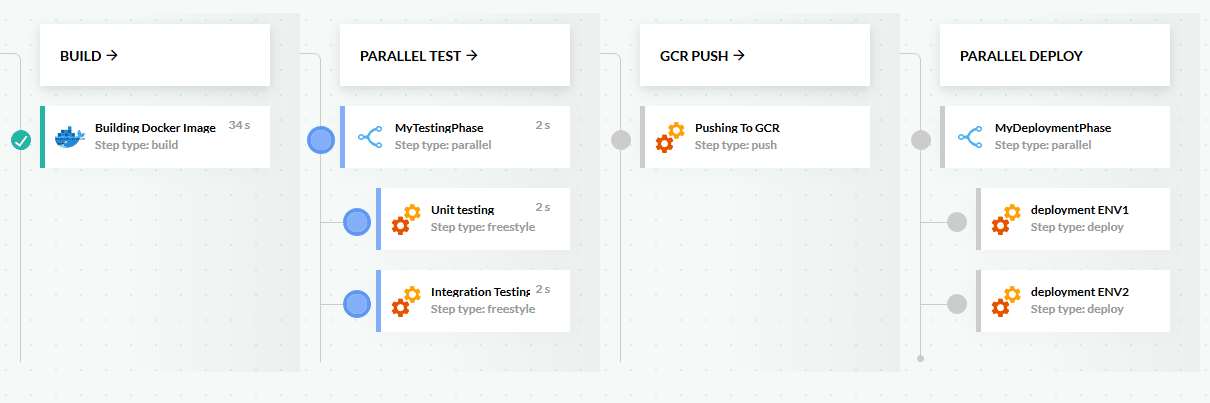This screenshot has height=403, width=1210.
Task: Click the gears icon on deployment ENV1
Action: pyautogui.click(x=1005, y=219)
